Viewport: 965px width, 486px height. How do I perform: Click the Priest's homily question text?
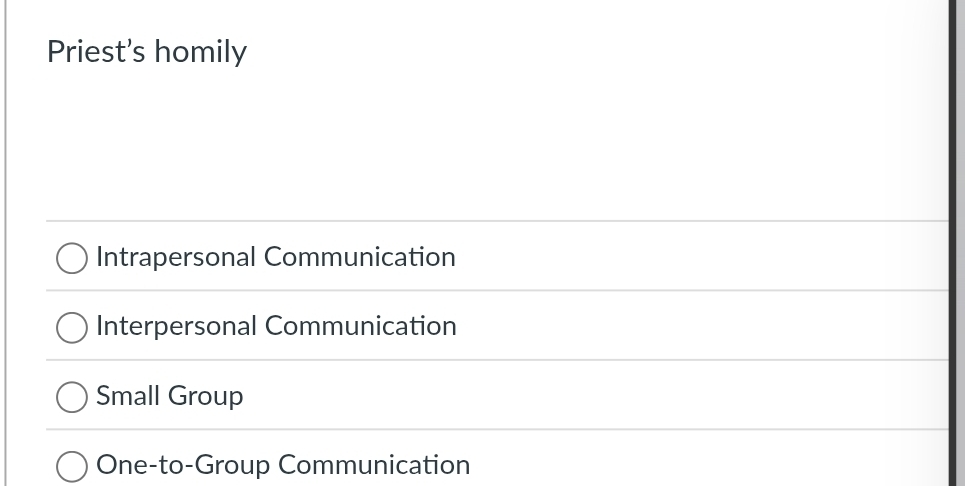tap(147, 51)
